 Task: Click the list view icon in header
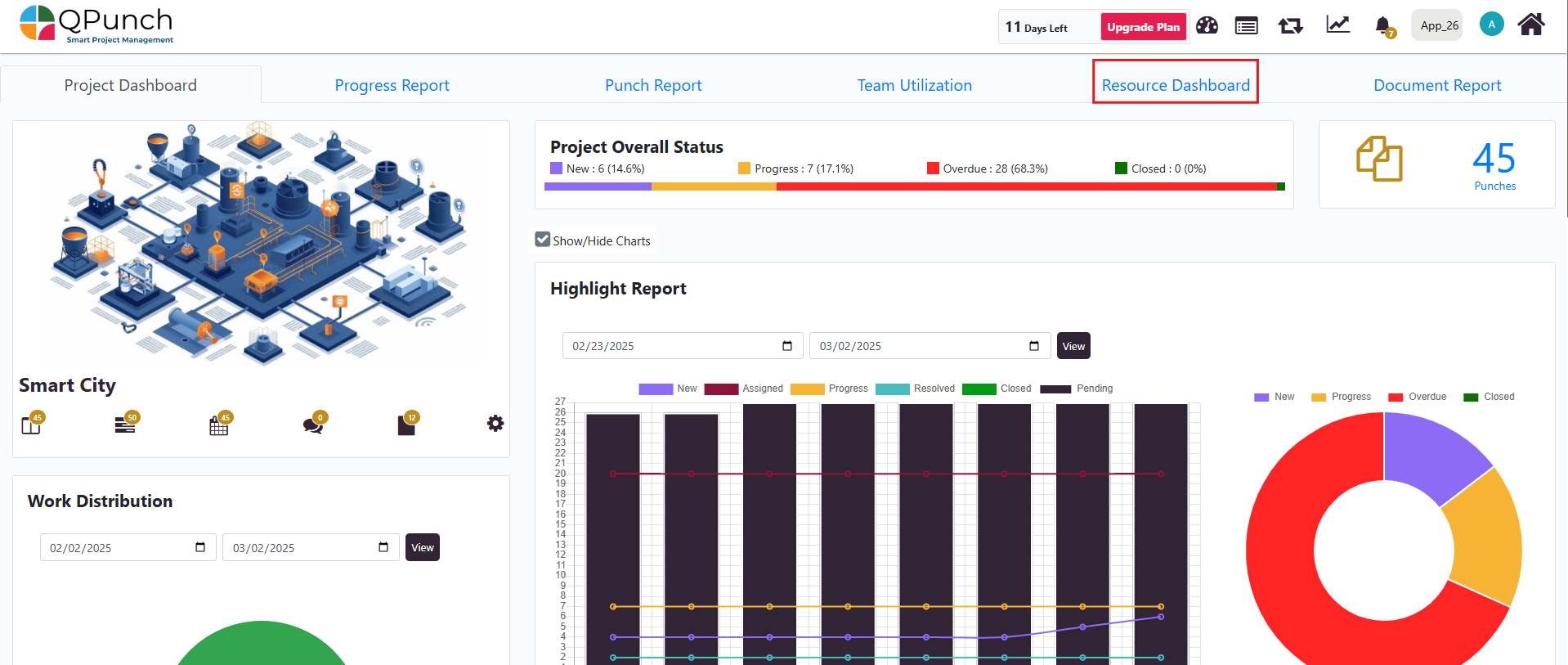tap(1247, 26)
